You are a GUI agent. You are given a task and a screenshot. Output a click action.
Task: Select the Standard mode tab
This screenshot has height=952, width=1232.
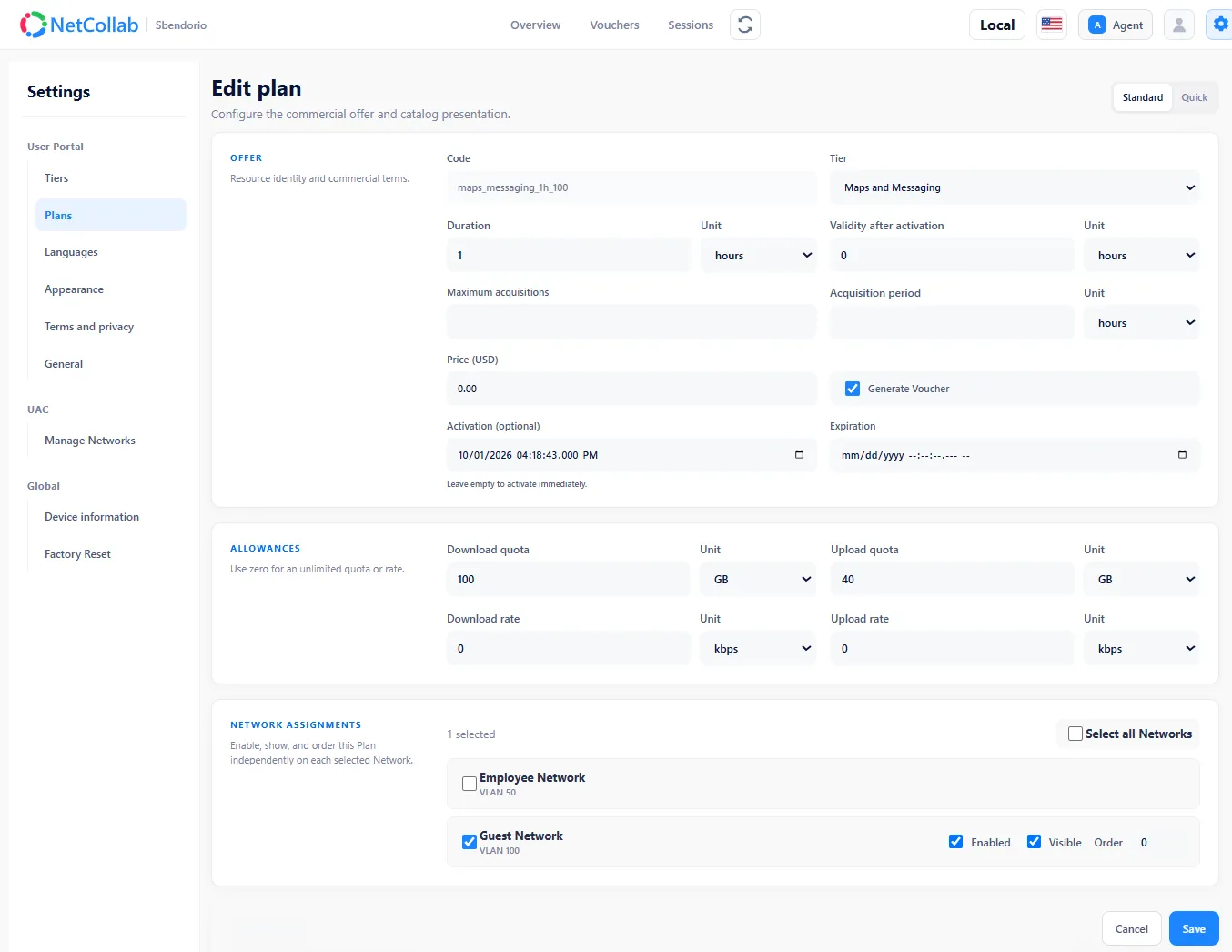click(1142, 97)
